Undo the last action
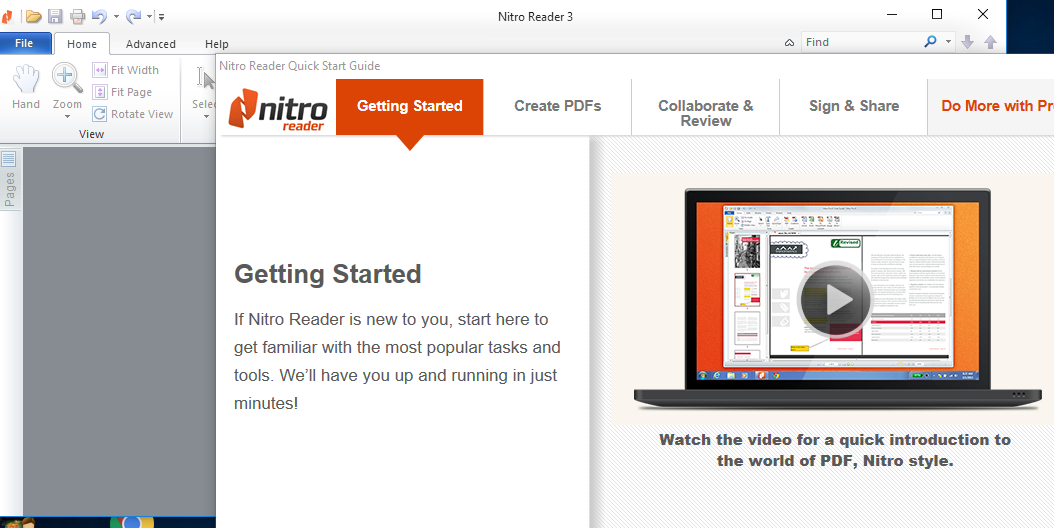The height and width of the screenshot is (528, 1054). click(x=99, y=16)
